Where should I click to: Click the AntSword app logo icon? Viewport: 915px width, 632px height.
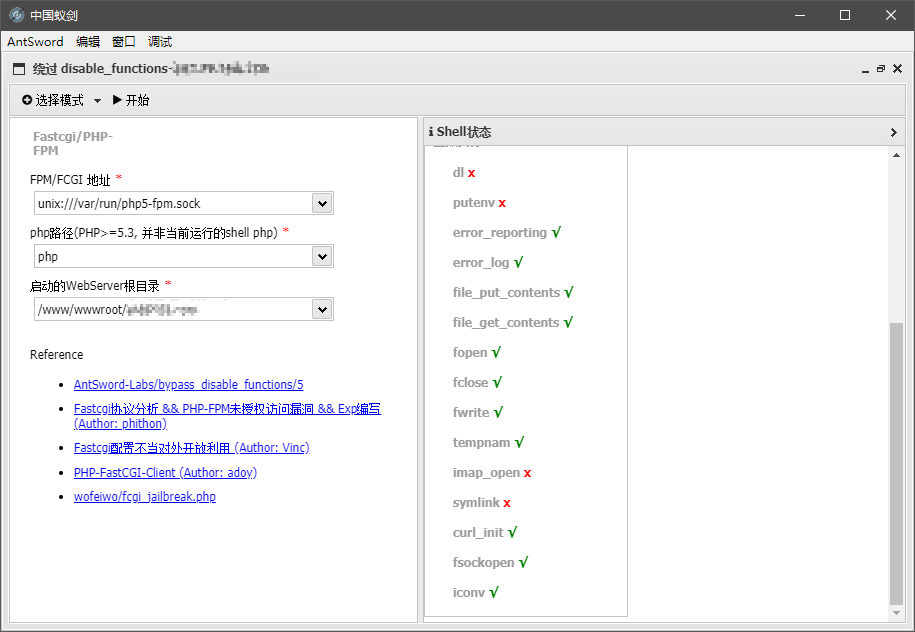(x=16, y=15)
